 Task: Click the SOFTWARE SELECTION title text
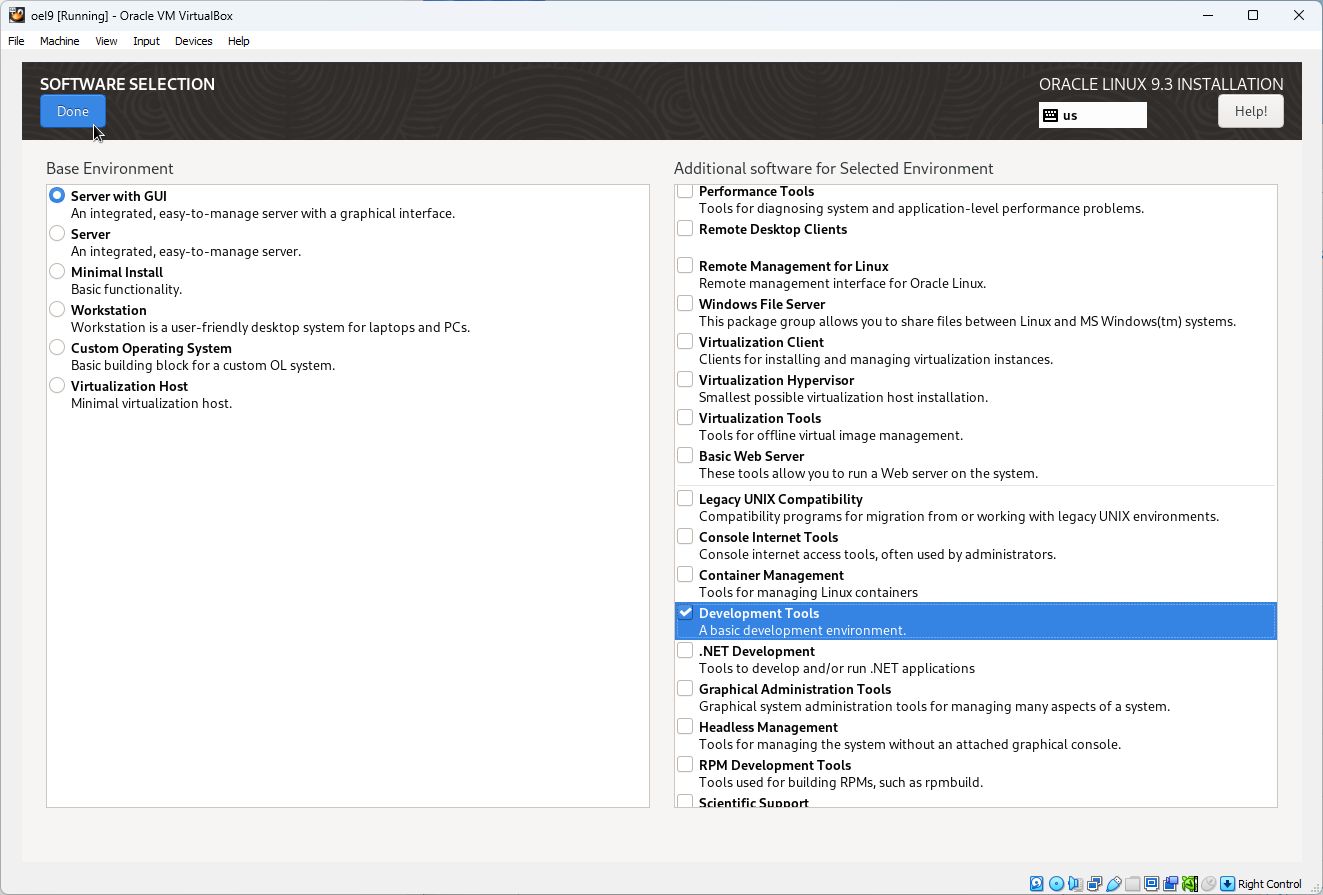(x=127, y=84)
